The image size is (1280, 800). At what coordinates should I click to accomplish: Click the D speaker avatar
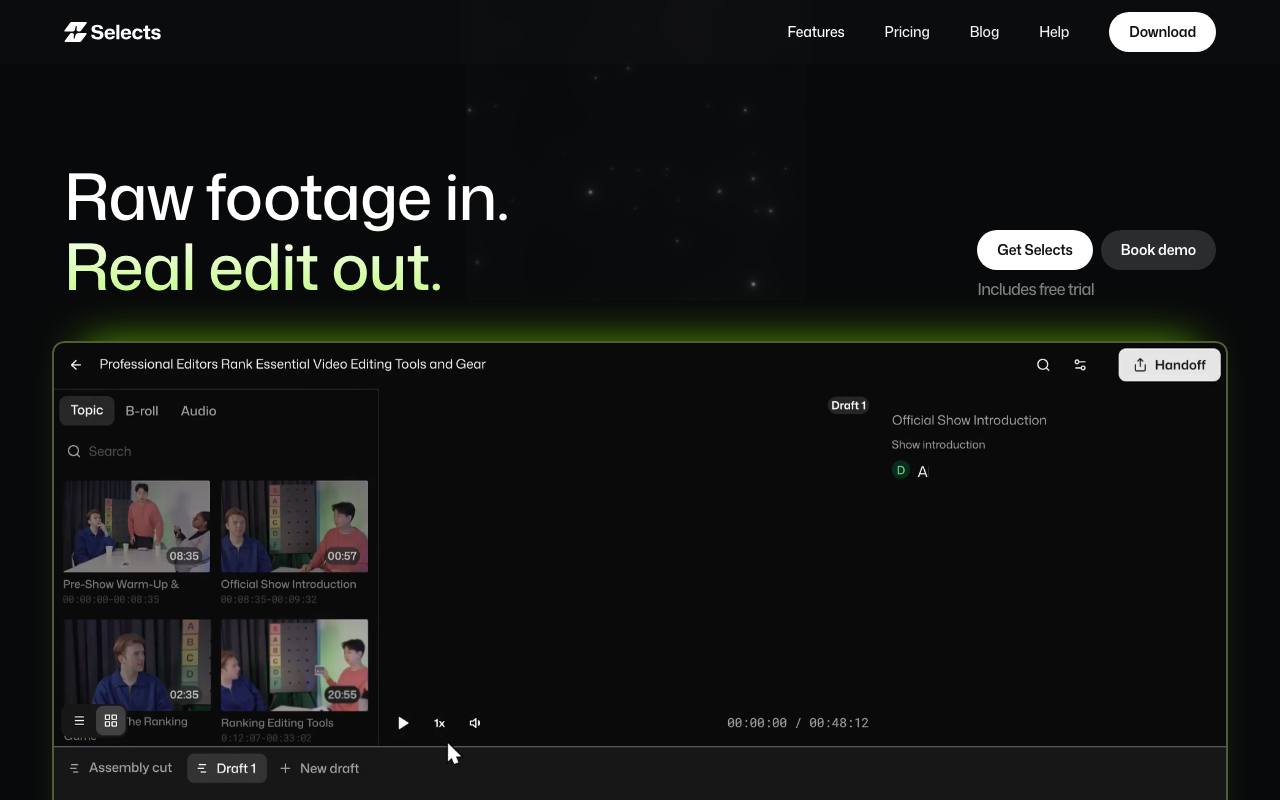901,470
